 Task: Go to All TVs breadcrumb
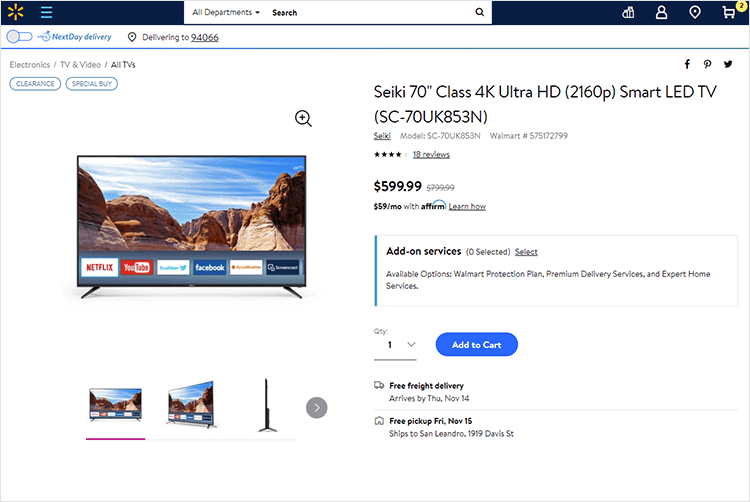pyautogui.click(x=123, y=65)
